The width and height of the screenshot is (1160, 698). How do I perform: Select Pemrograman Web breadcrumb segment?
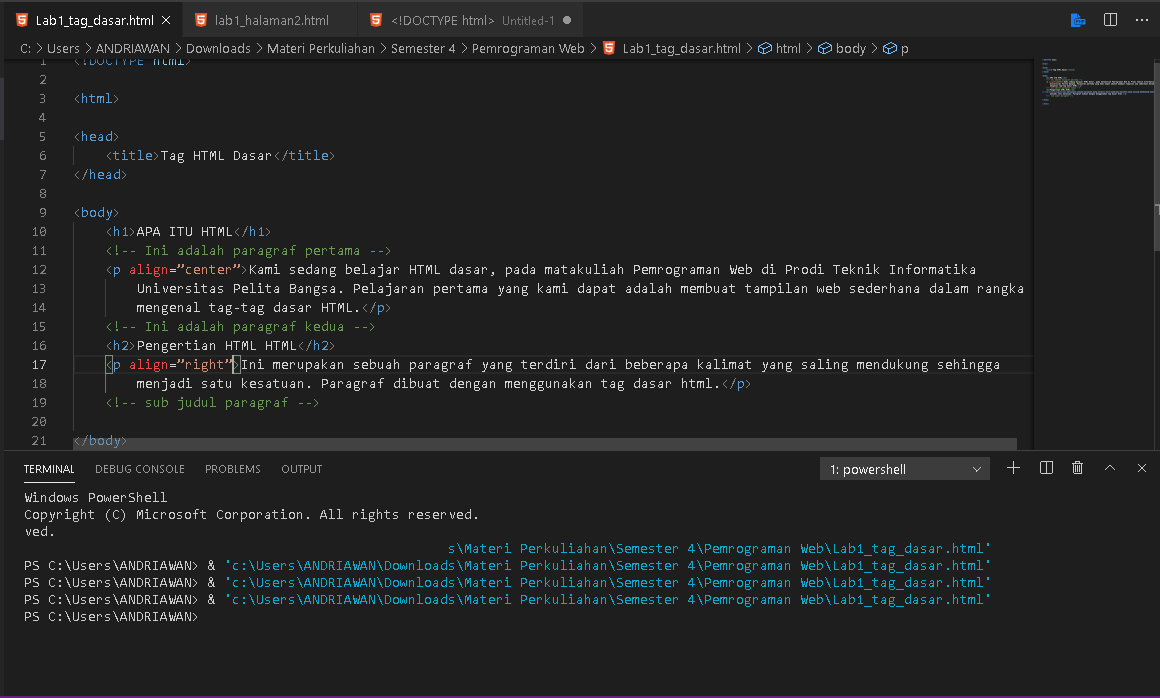pyautogui.click(x=527, y=48)
